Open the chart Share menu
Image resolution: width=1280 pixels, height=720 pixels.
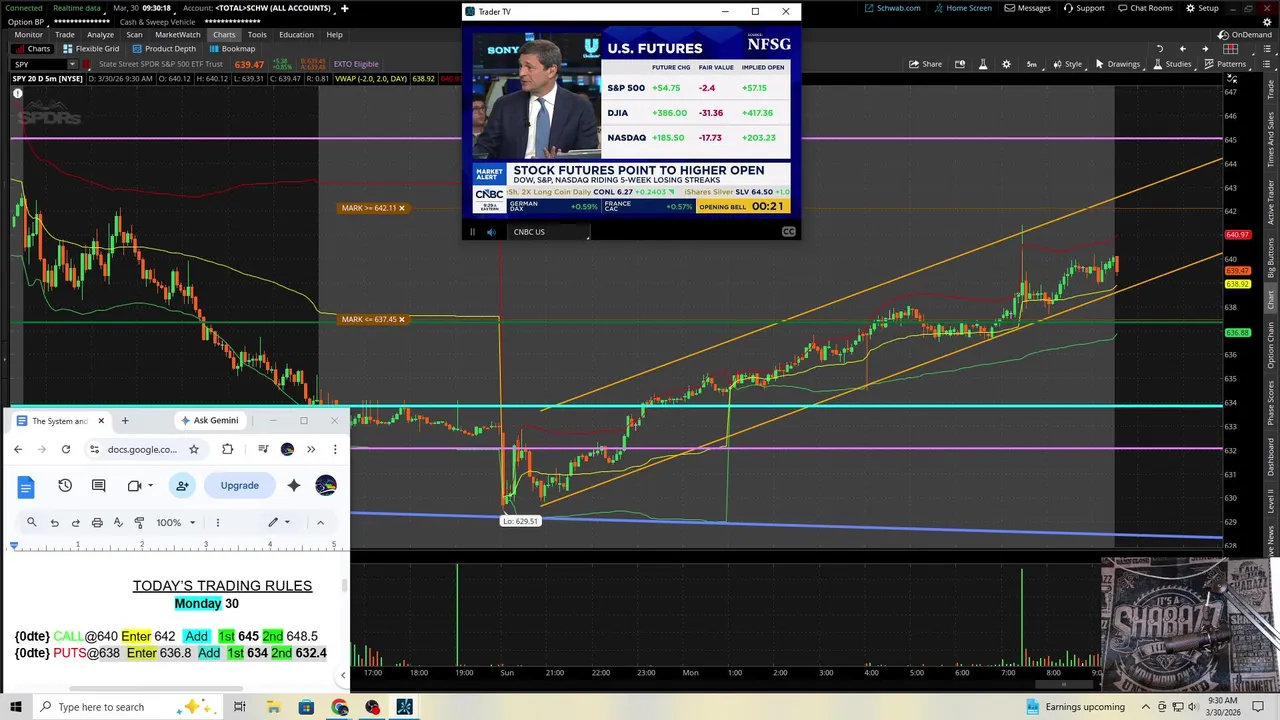[925, 64]
